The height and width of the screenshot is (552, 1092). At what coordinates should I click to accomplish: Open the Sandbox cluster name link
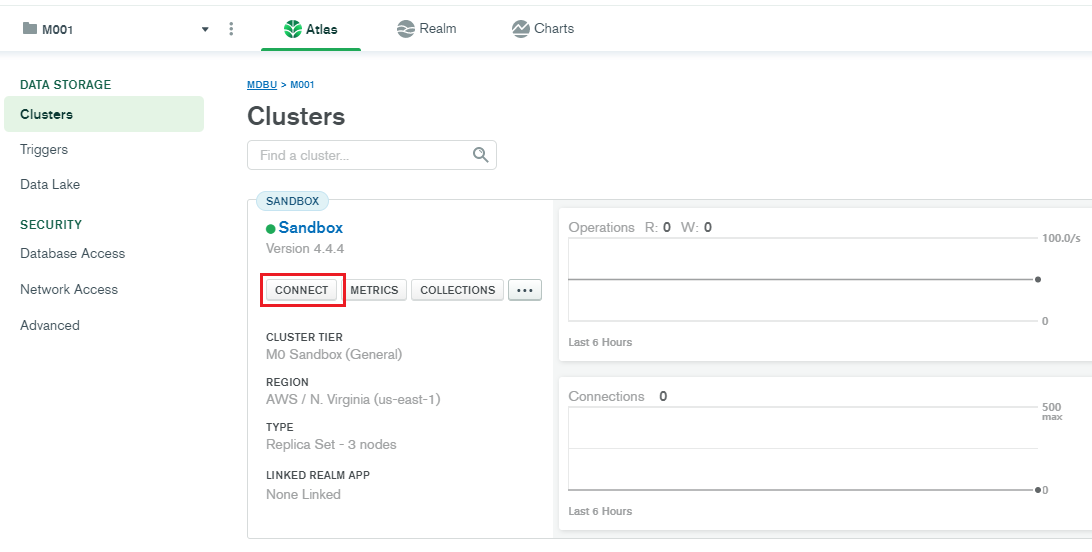tap(311, 228)
